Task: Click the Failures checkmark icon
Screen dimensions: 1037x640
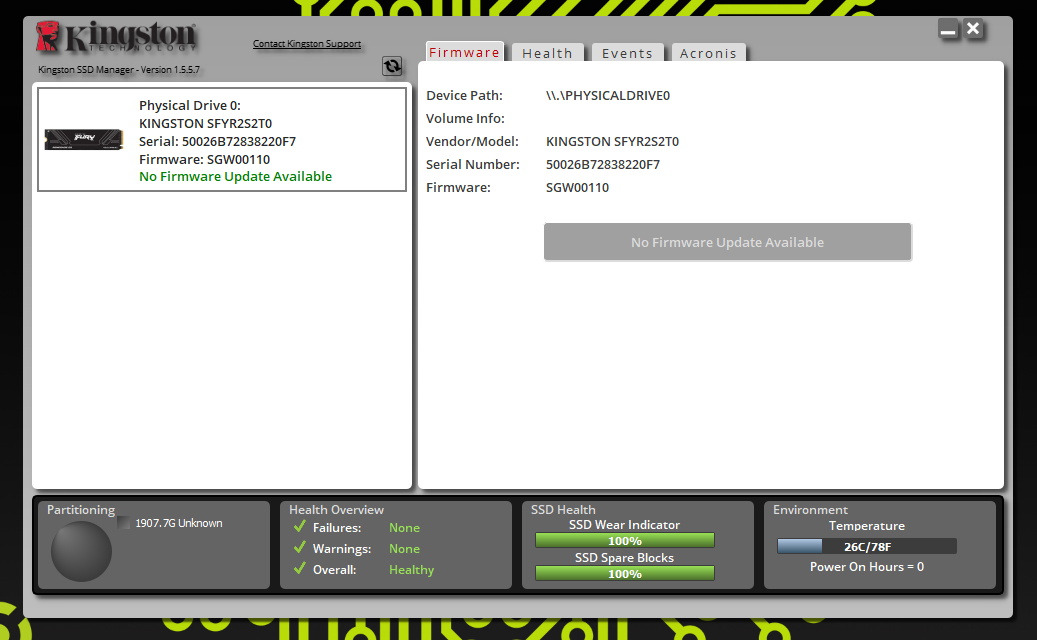Action: click(300, 526)
